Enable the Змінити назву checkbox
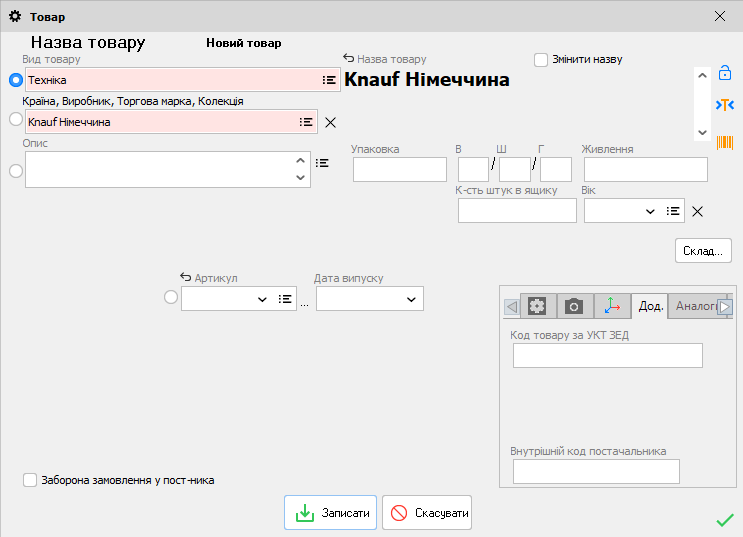 point(541,60)
